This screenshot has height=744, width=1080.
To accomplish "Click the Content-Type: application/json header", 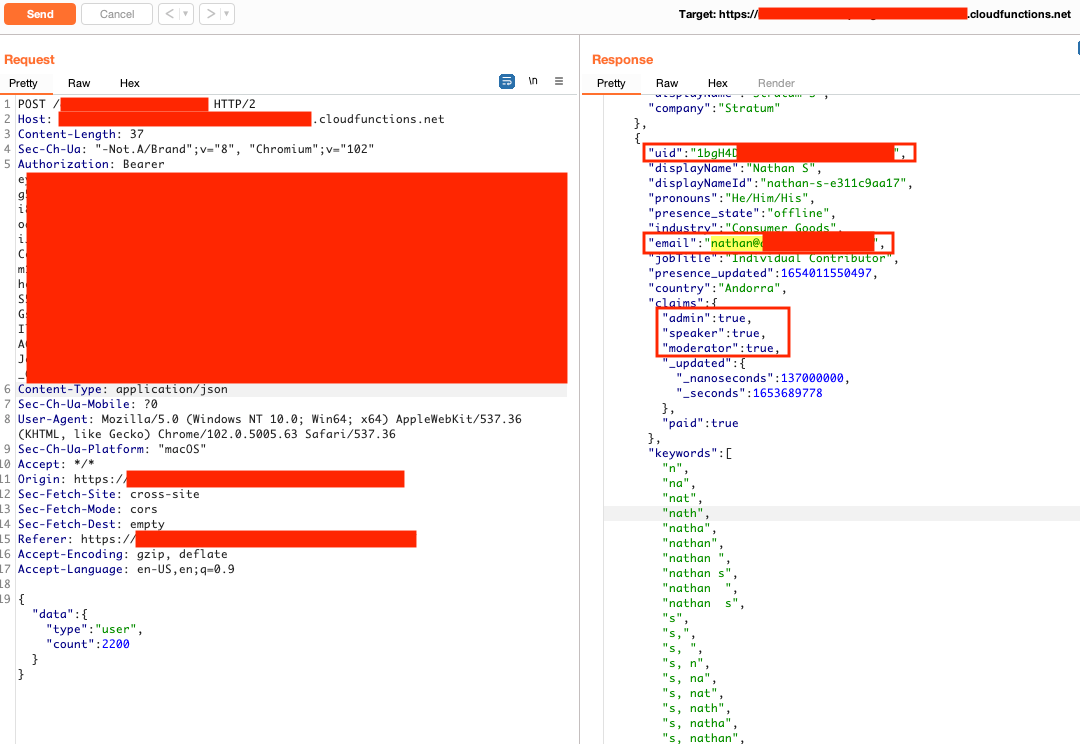I will 123,389.
